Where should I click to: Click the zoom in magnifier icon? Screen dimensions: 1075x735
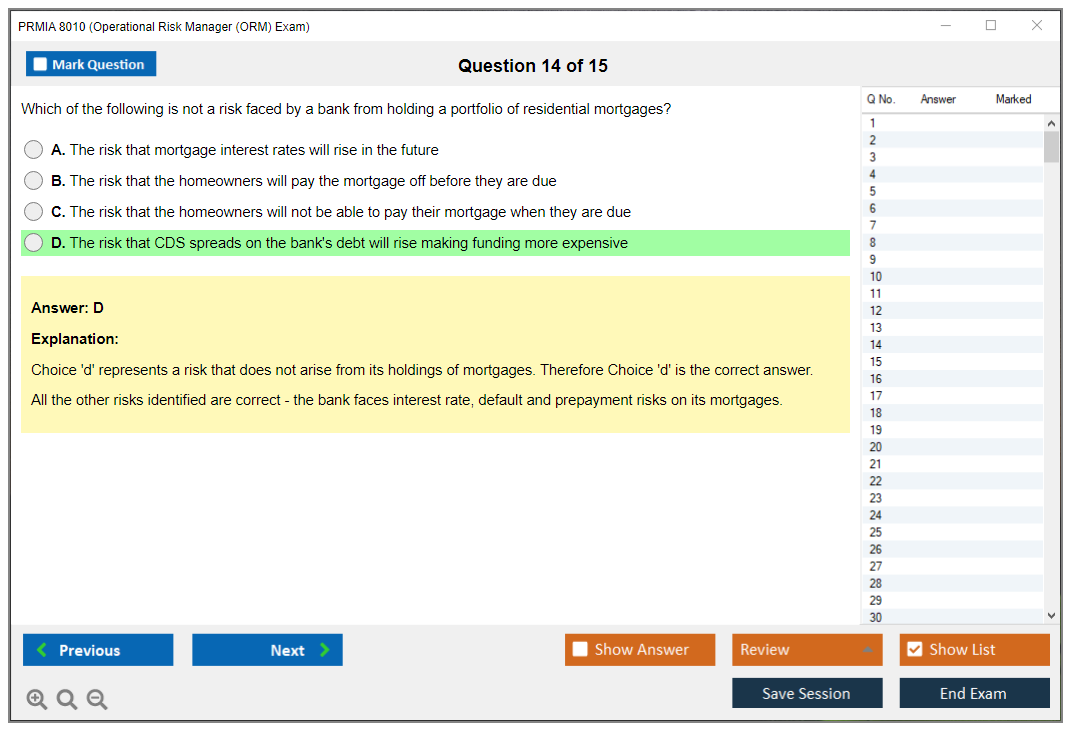tap(37, 700)
